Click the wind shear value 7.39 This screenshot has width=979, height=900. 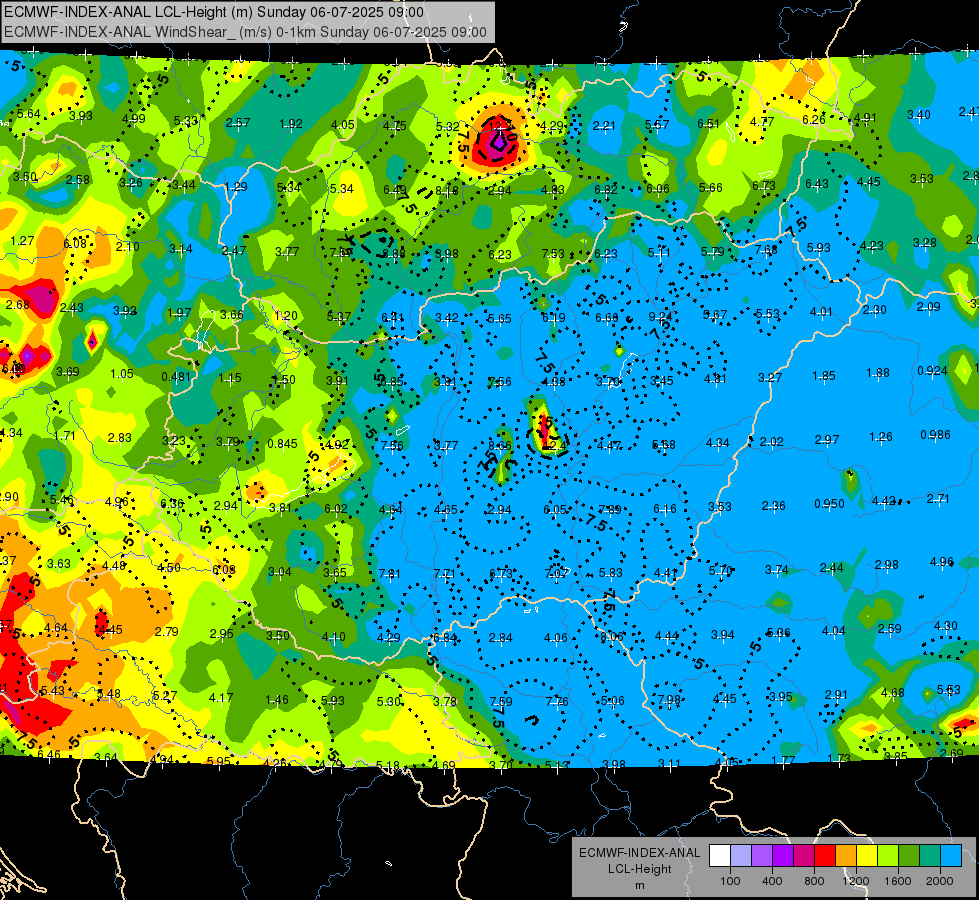[609, 509]
